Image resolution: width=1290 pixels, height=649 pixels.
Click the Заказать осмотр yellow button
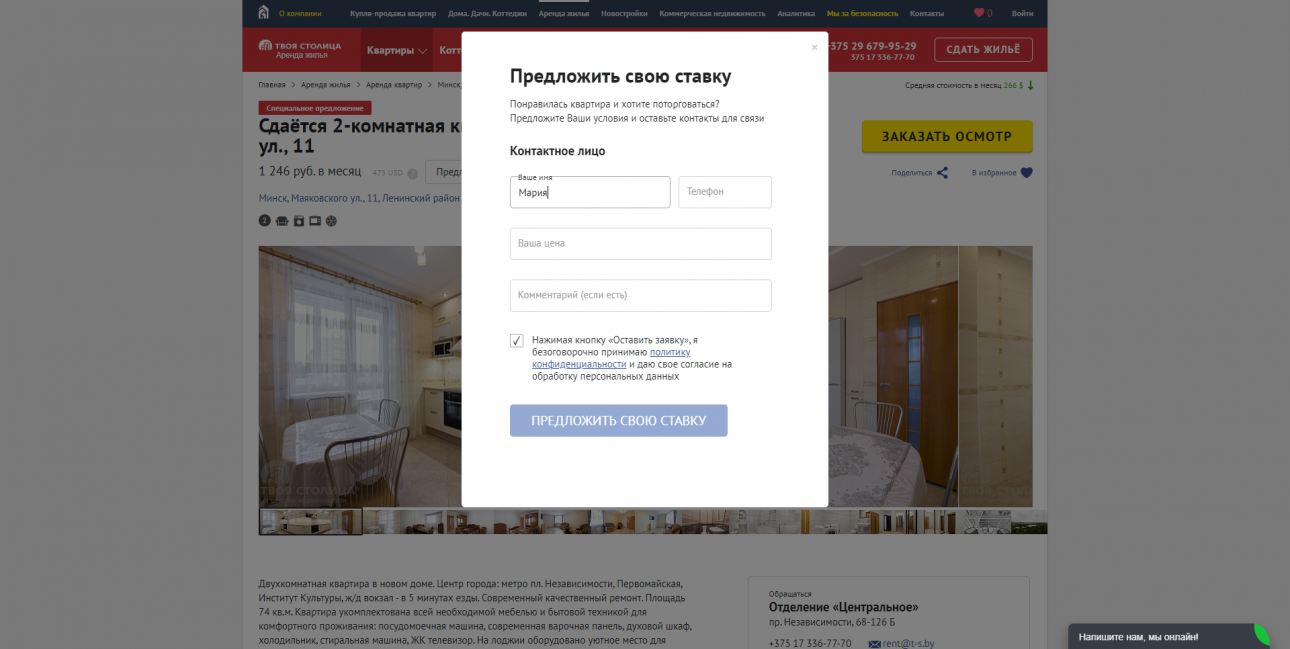(x=947, y=136)
